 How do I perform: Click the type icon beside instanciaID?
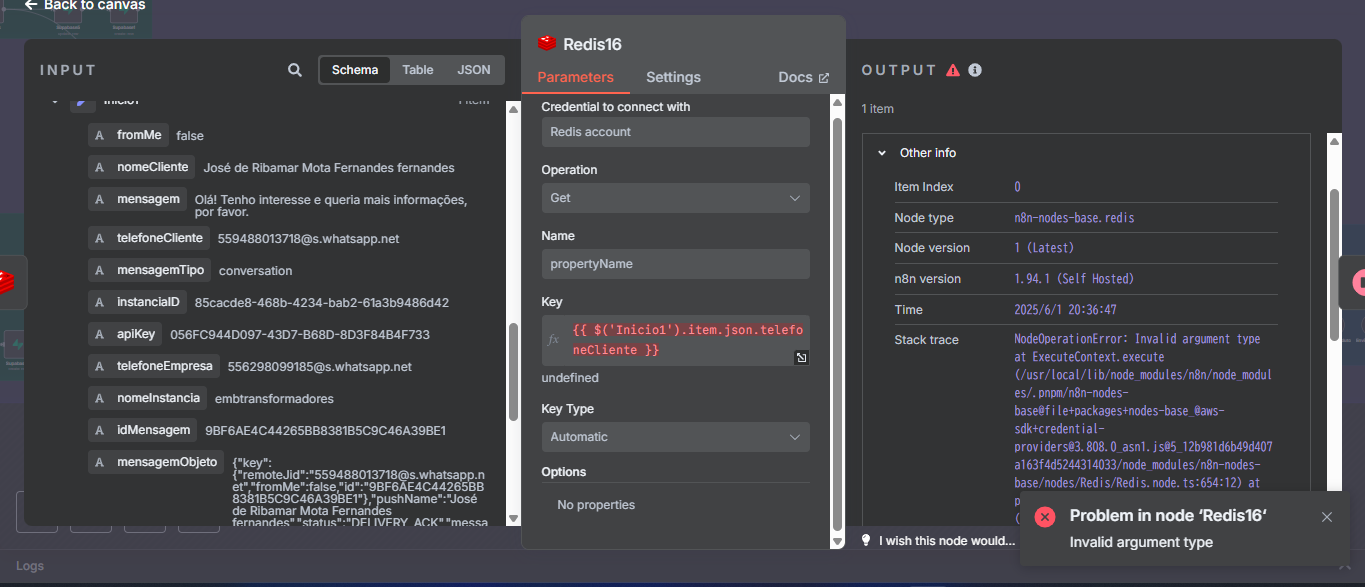click(99, 302)
